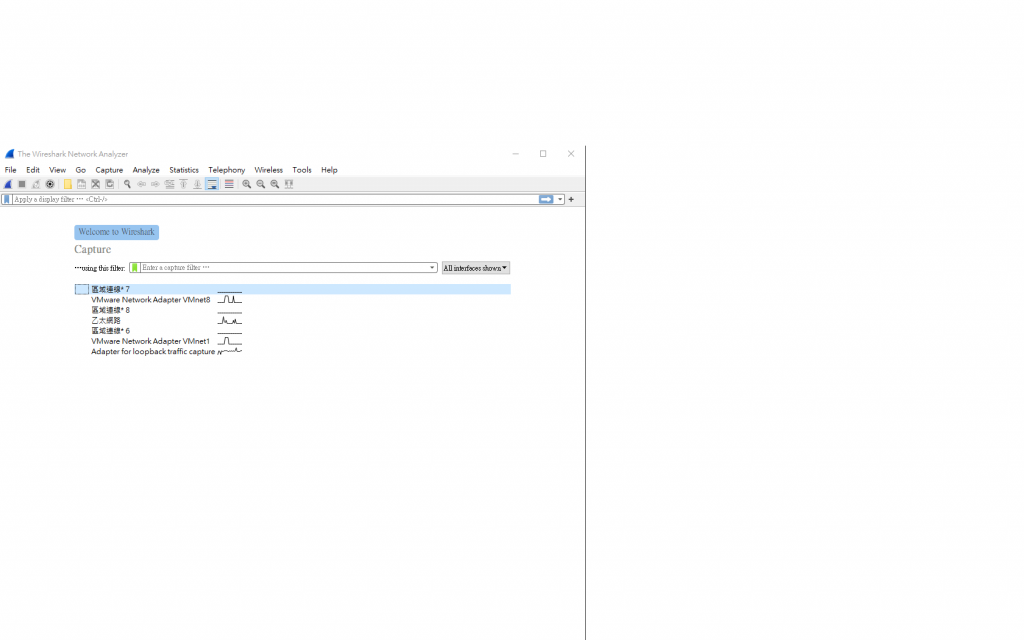Click the Resize columns icon
1024x640 pixels.
[289, 185]
